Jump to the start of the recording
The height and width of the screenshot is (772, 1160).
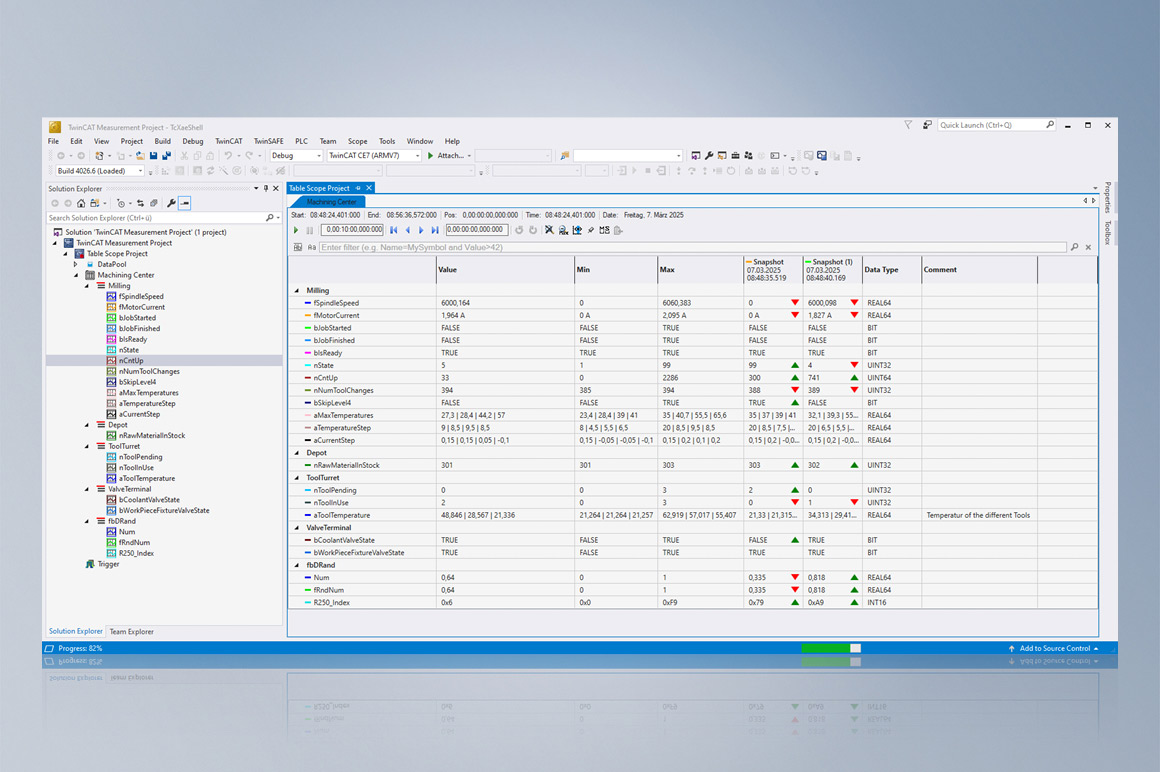tap(394, 230)
